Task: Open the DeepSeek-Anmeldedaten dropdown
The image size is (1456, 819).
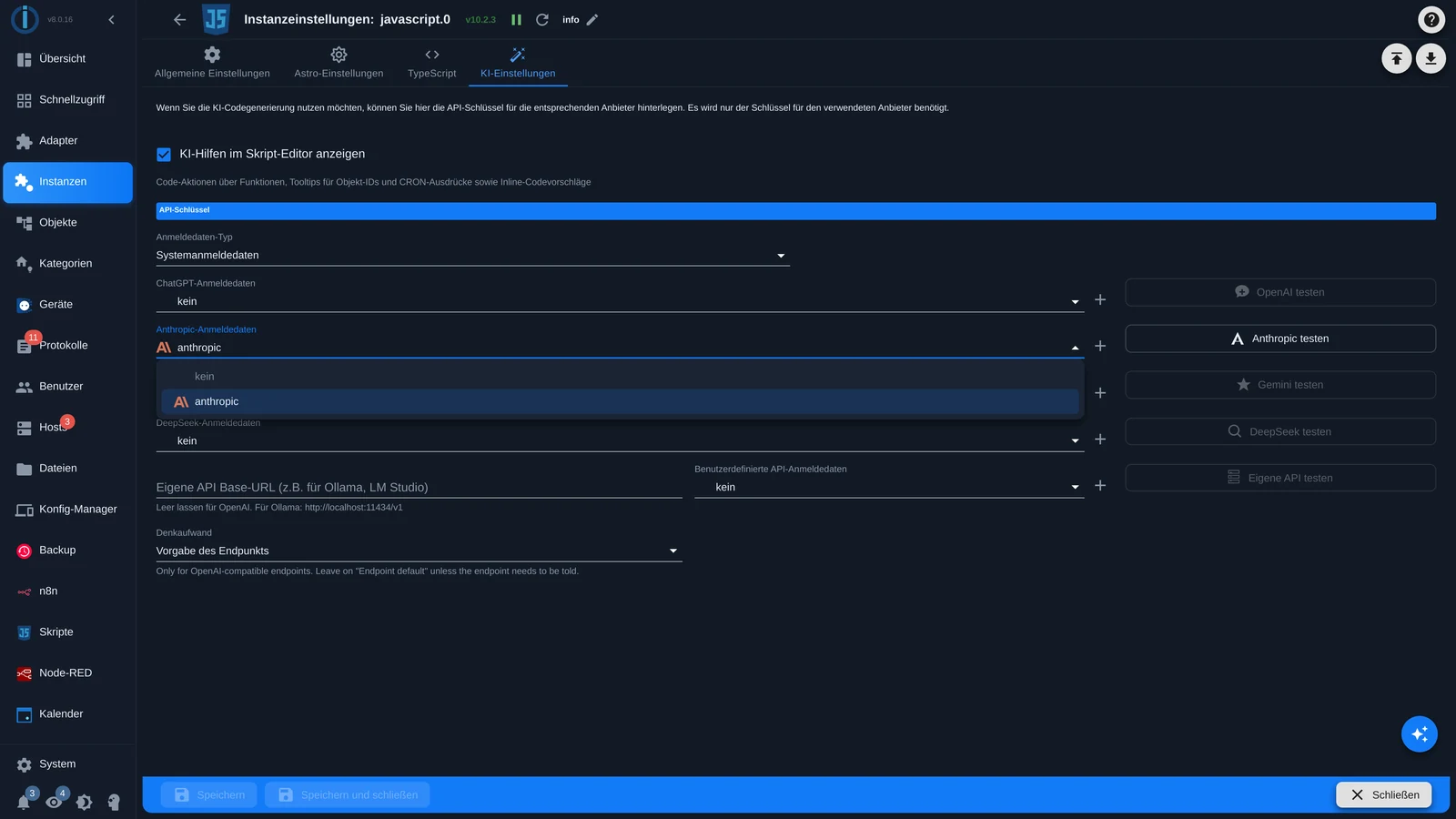Action: point(620,440)
